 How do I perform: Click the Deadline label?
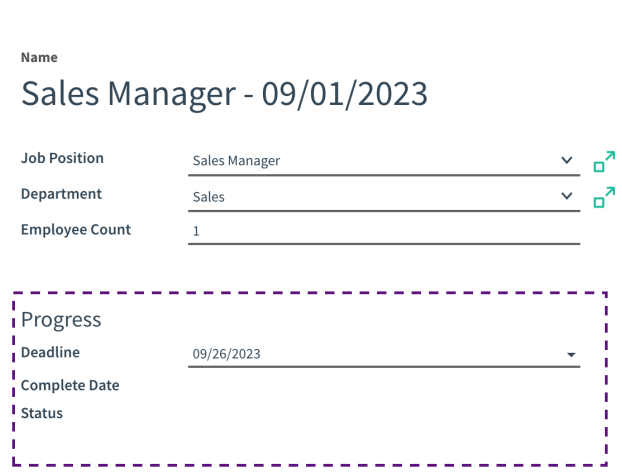click(50, 352)
